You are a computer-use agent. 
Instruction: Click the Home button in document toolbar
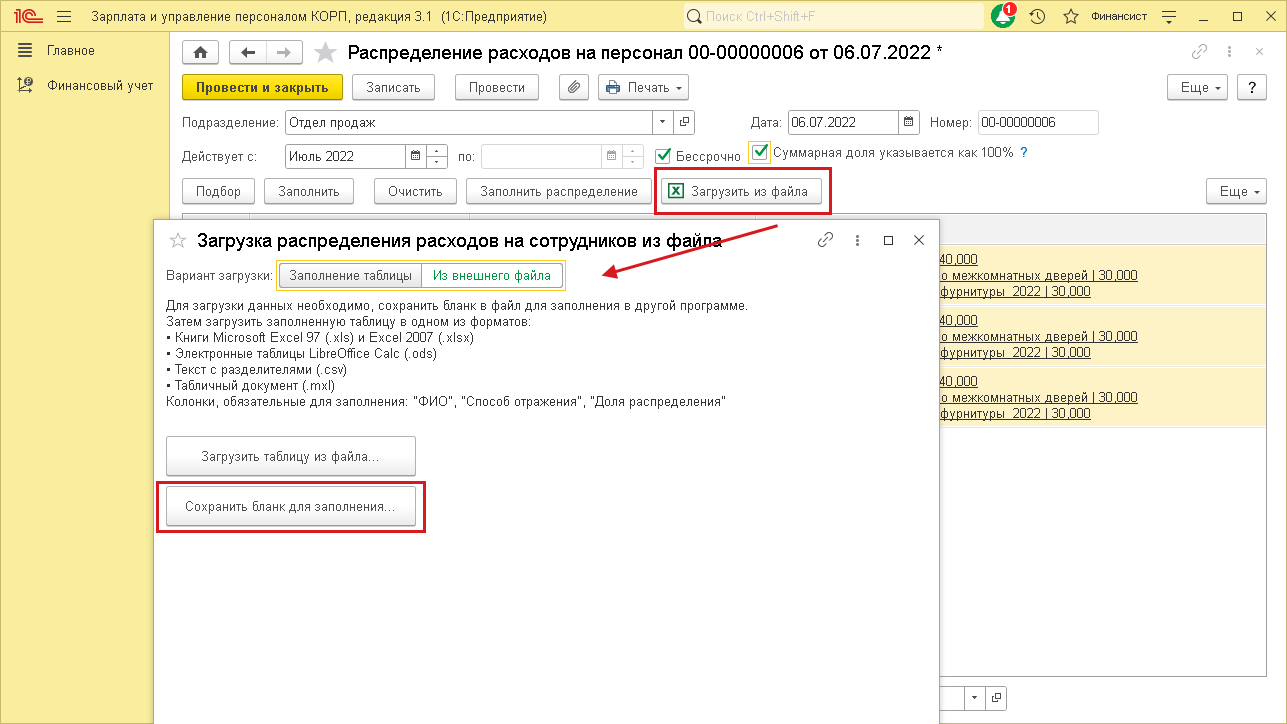200,53
